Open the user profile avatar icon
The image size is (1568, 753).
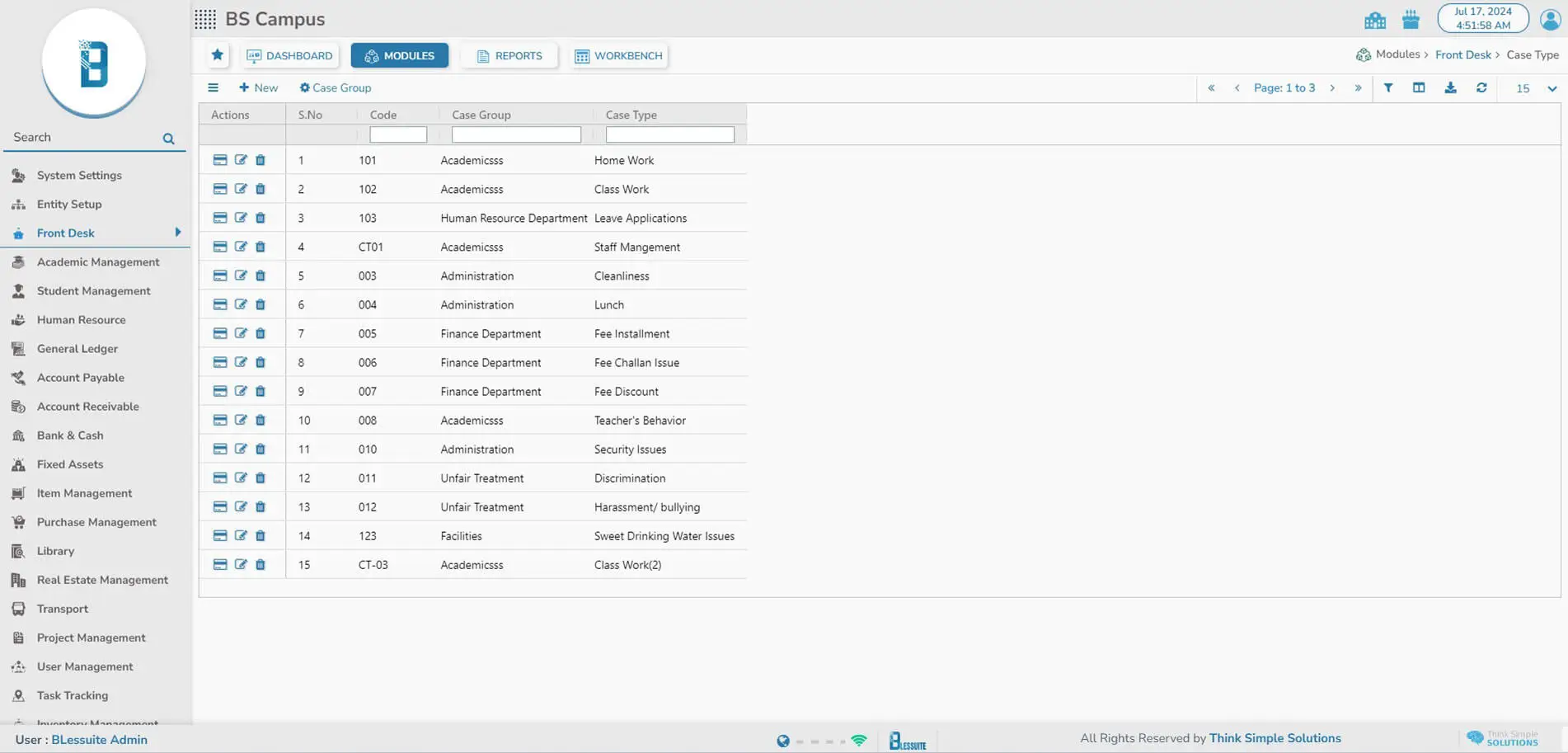coord(1550,20)
